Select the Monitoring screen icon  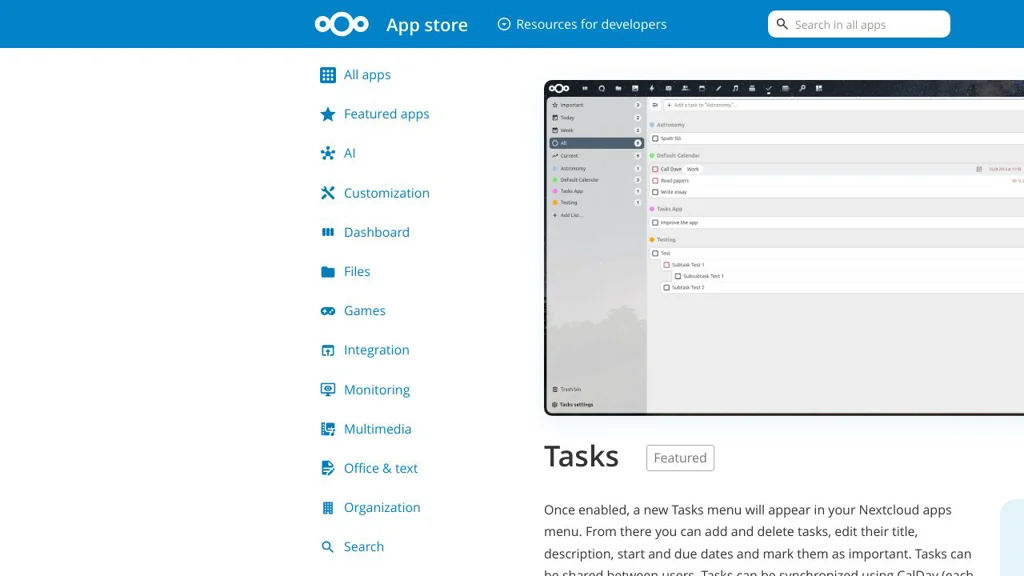click(328, 390)
